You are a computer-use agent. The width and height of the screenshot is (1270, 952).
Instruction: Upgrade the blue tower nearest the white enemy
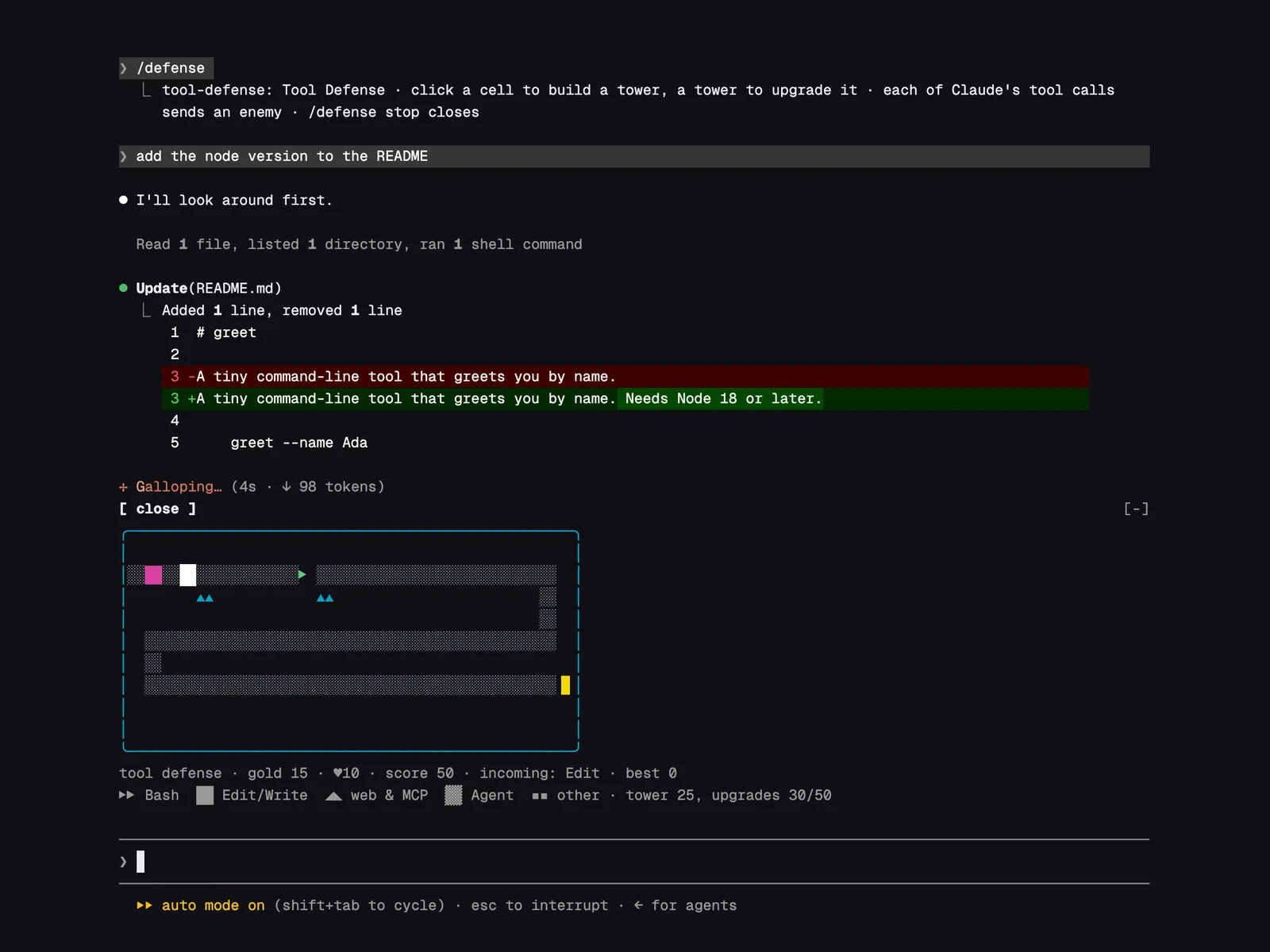[205, 598]
